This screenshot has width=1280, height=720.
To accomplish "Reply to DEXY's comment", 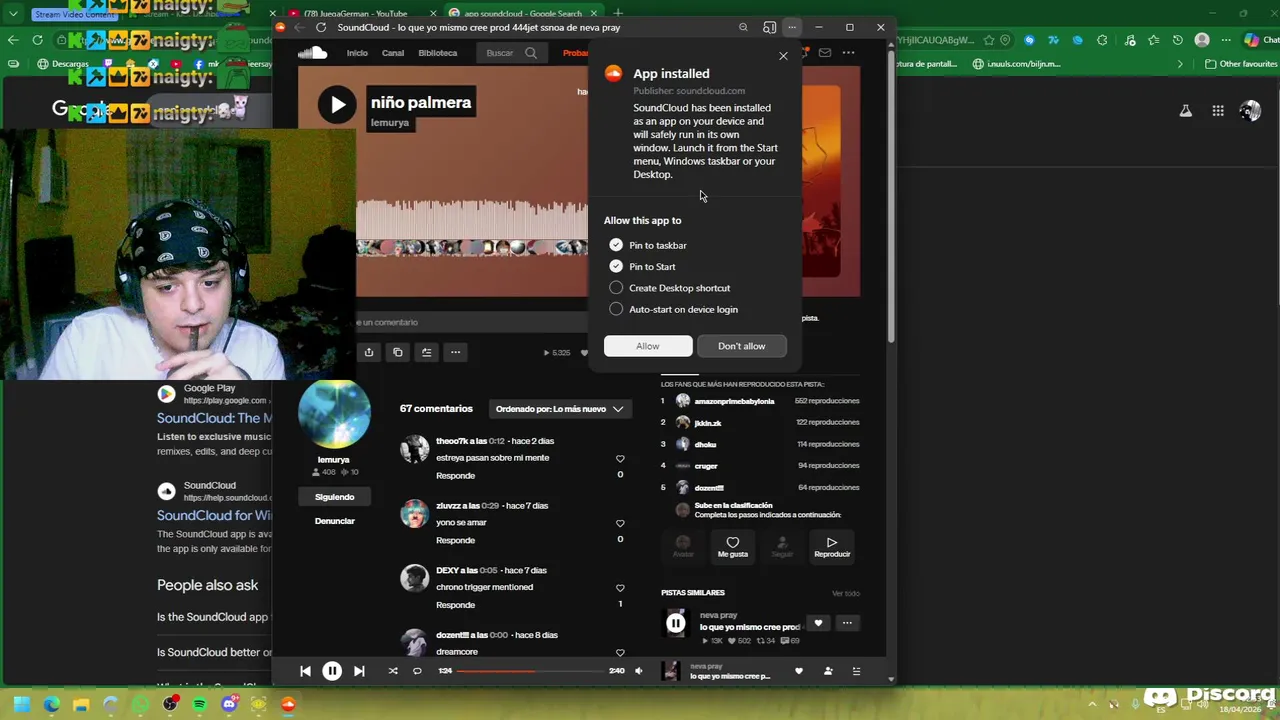I will pos(455,605).
